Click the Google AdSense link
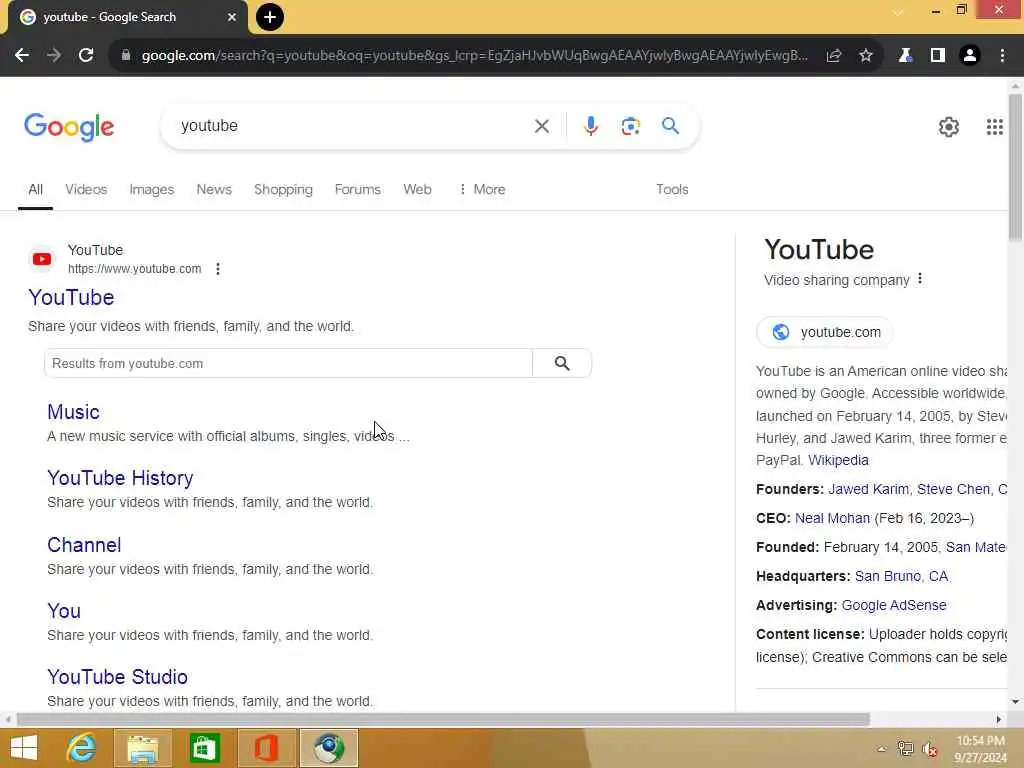This screenshot has height=768, width=1024. click(894, 605)
